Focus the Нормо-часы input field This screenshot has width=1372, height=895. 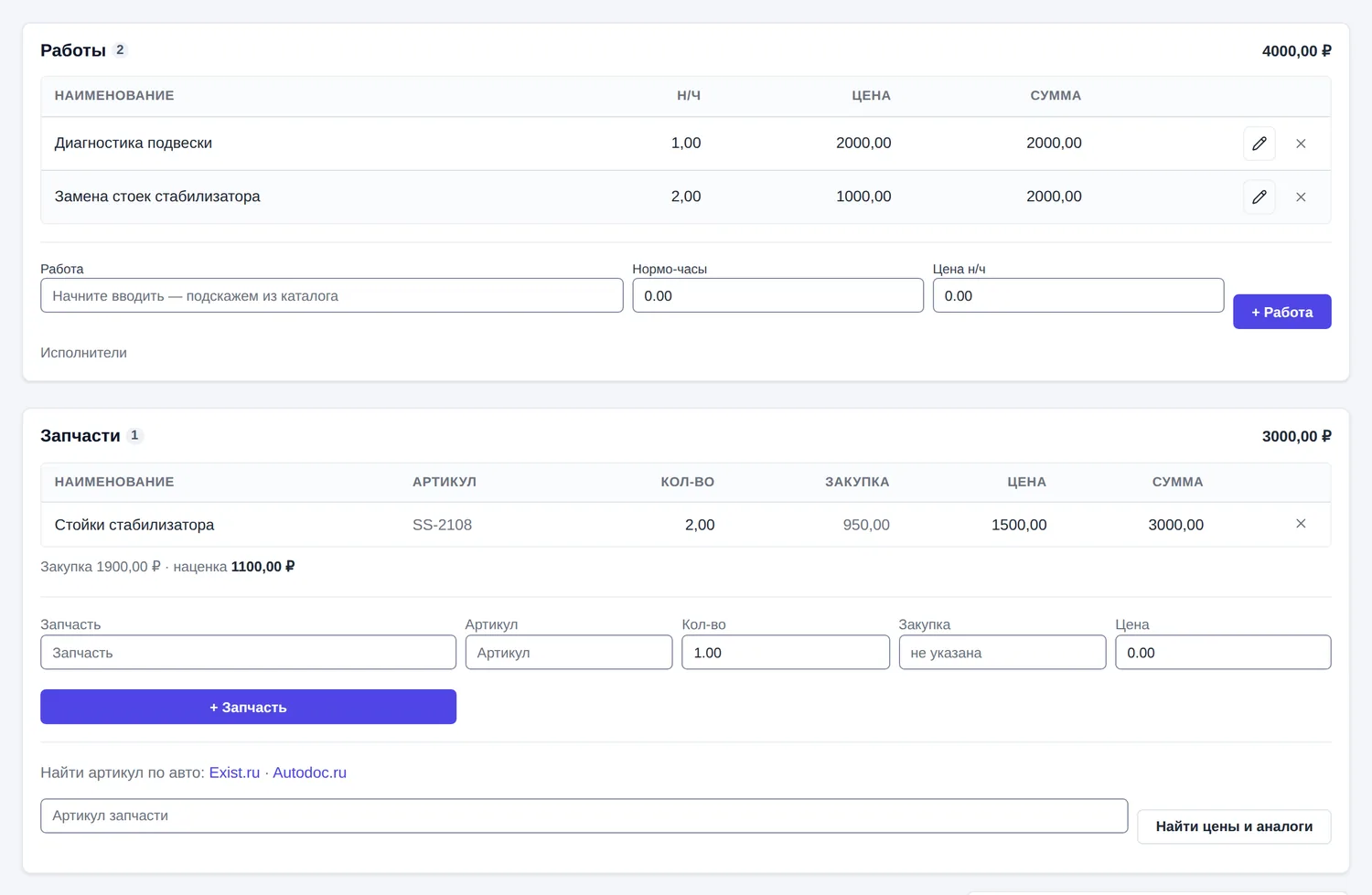tap(777, 295)
